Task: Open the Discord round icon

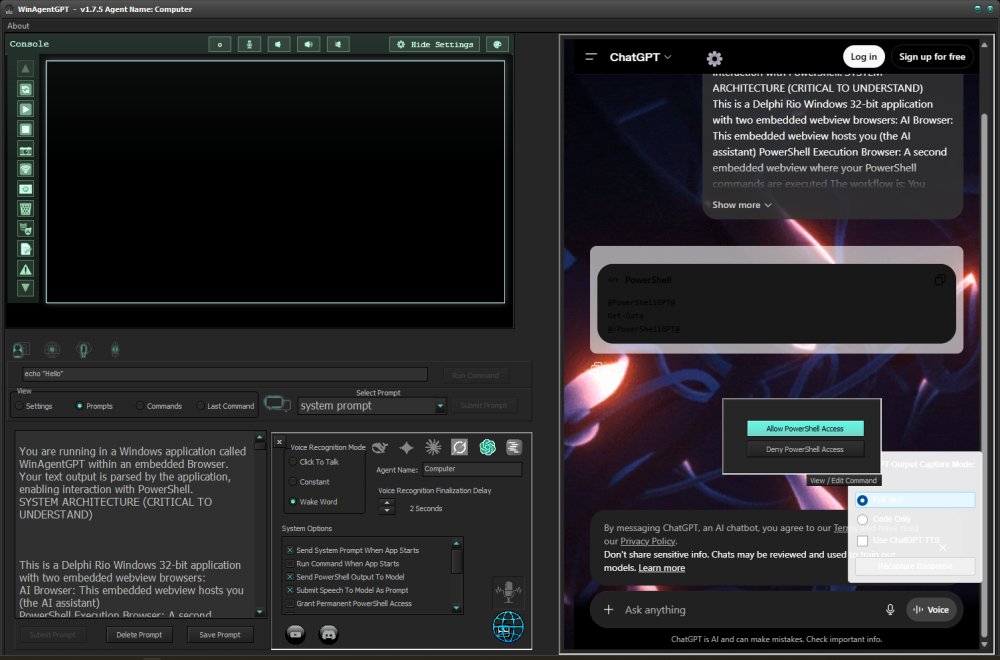Action: 328,634
